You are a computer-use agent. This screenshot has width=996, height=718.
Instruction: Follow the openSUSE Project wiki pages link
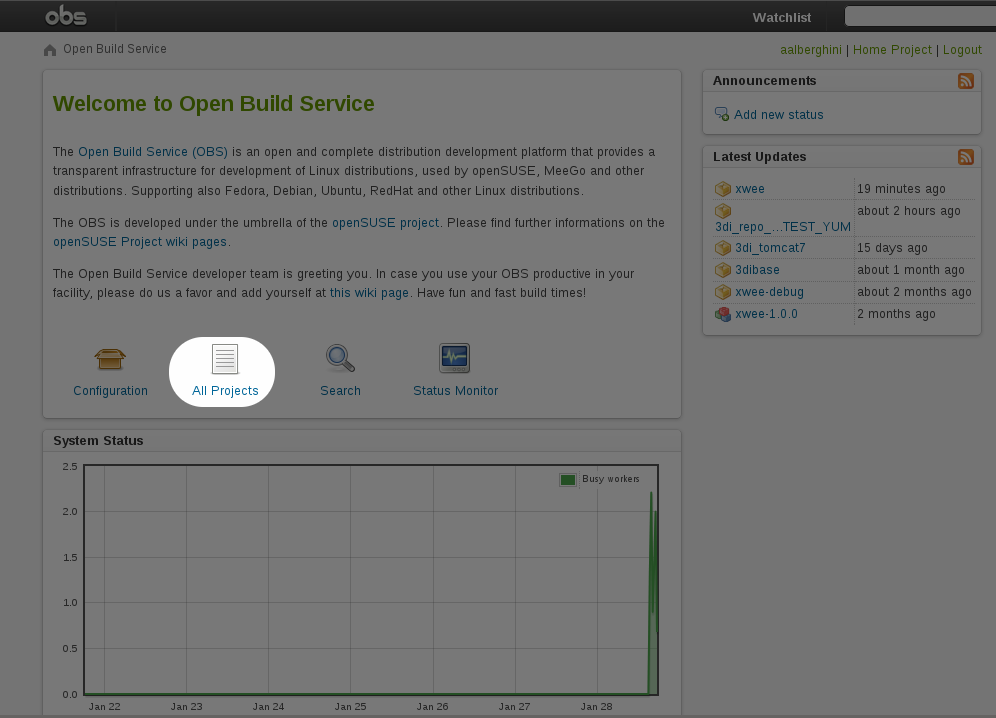(x=141, y=241)
